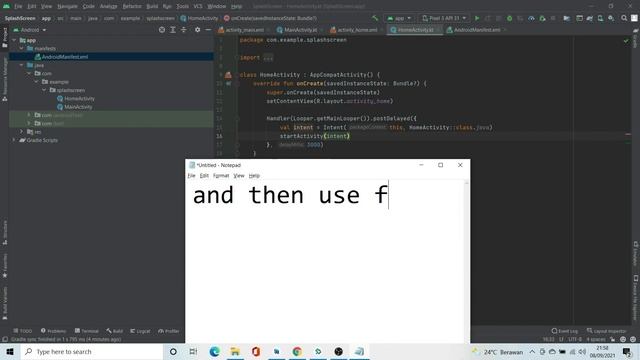The height and width of the screenshot is (360, 640).
Task: Collapse the manifests folder
Action: [22, 48]
